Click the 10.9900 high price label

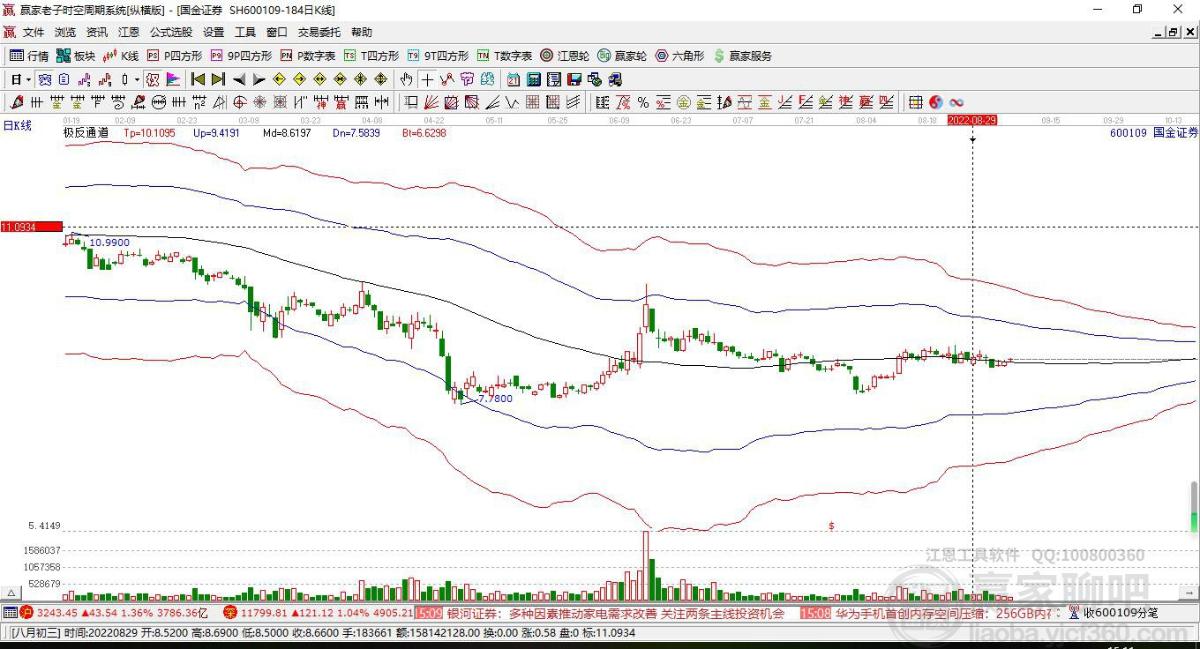pos(109,243)
